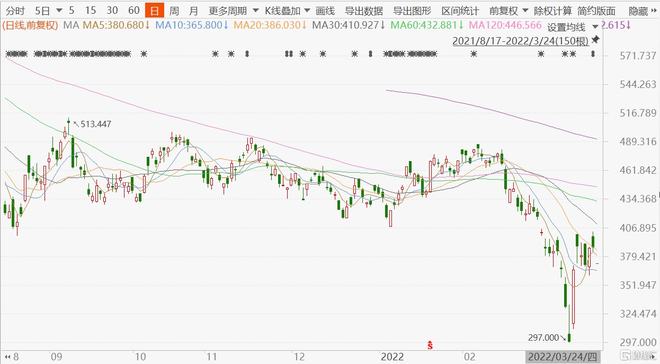
Task: Click the MA10:365.800 legend value
Action: tap(192, 25)
